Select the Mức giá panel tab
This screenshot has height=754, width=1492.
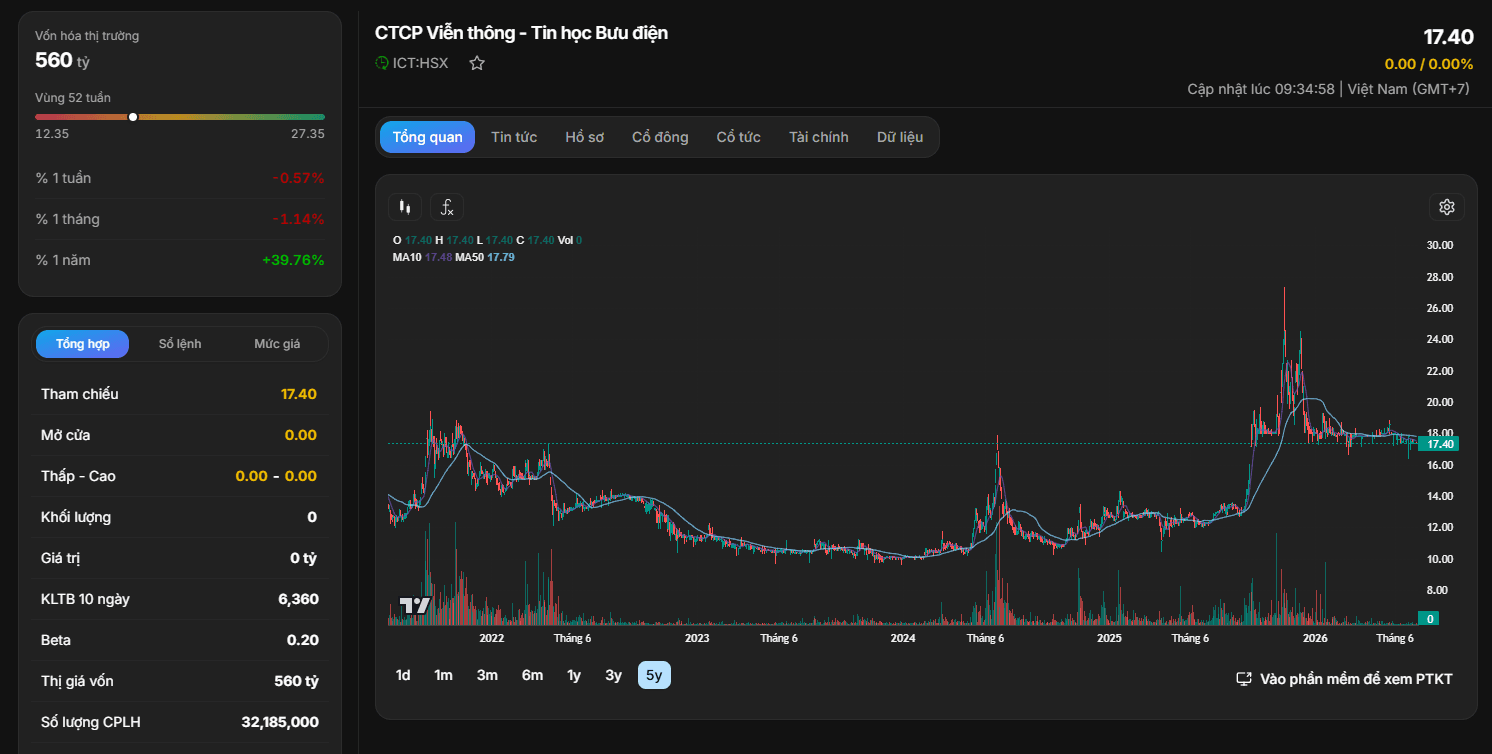277,344
